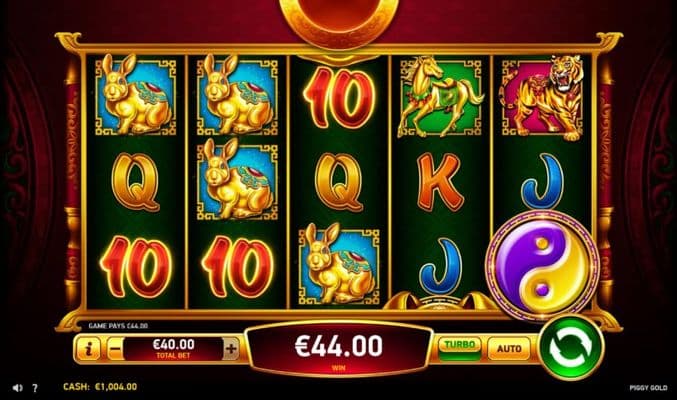Open the game info paytable
This screenshot has width=677, height=400.
(88, 349)
